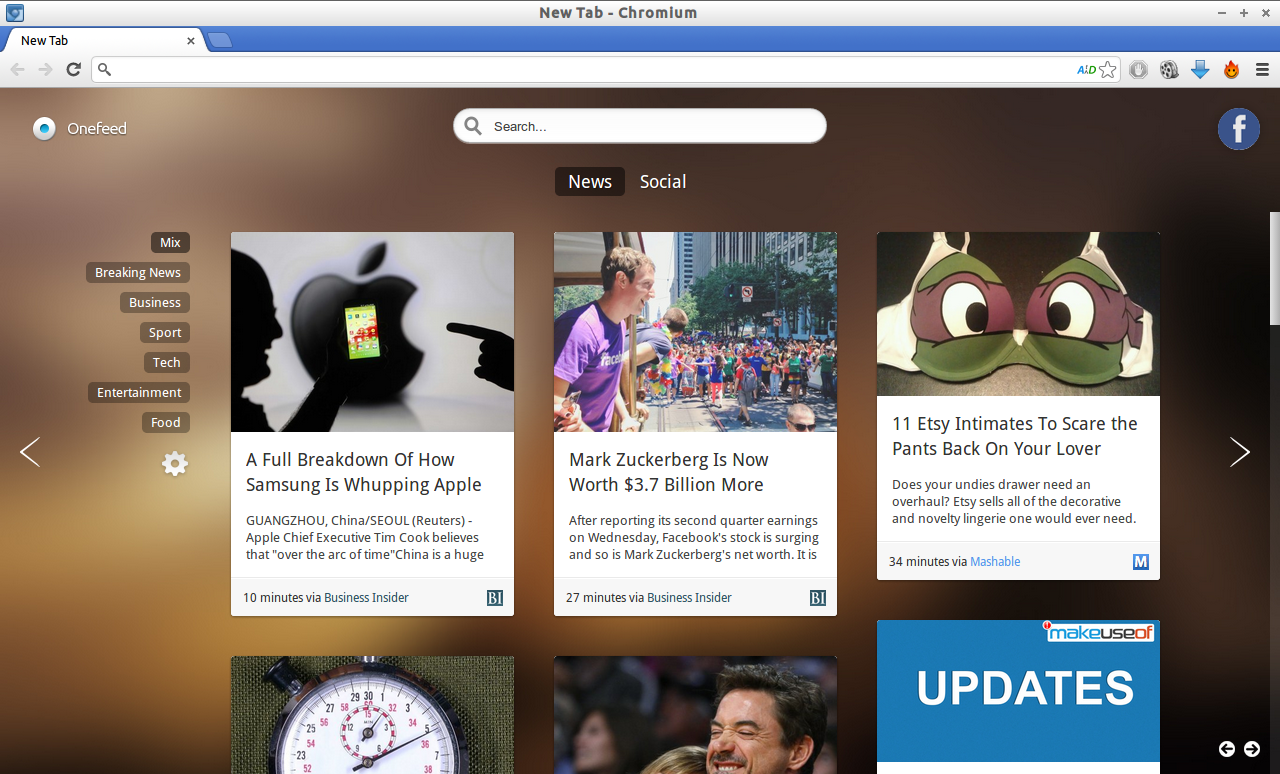The image size is (1280, 774).
Task: Click the Mashable source link
Action: click(995, 562)
